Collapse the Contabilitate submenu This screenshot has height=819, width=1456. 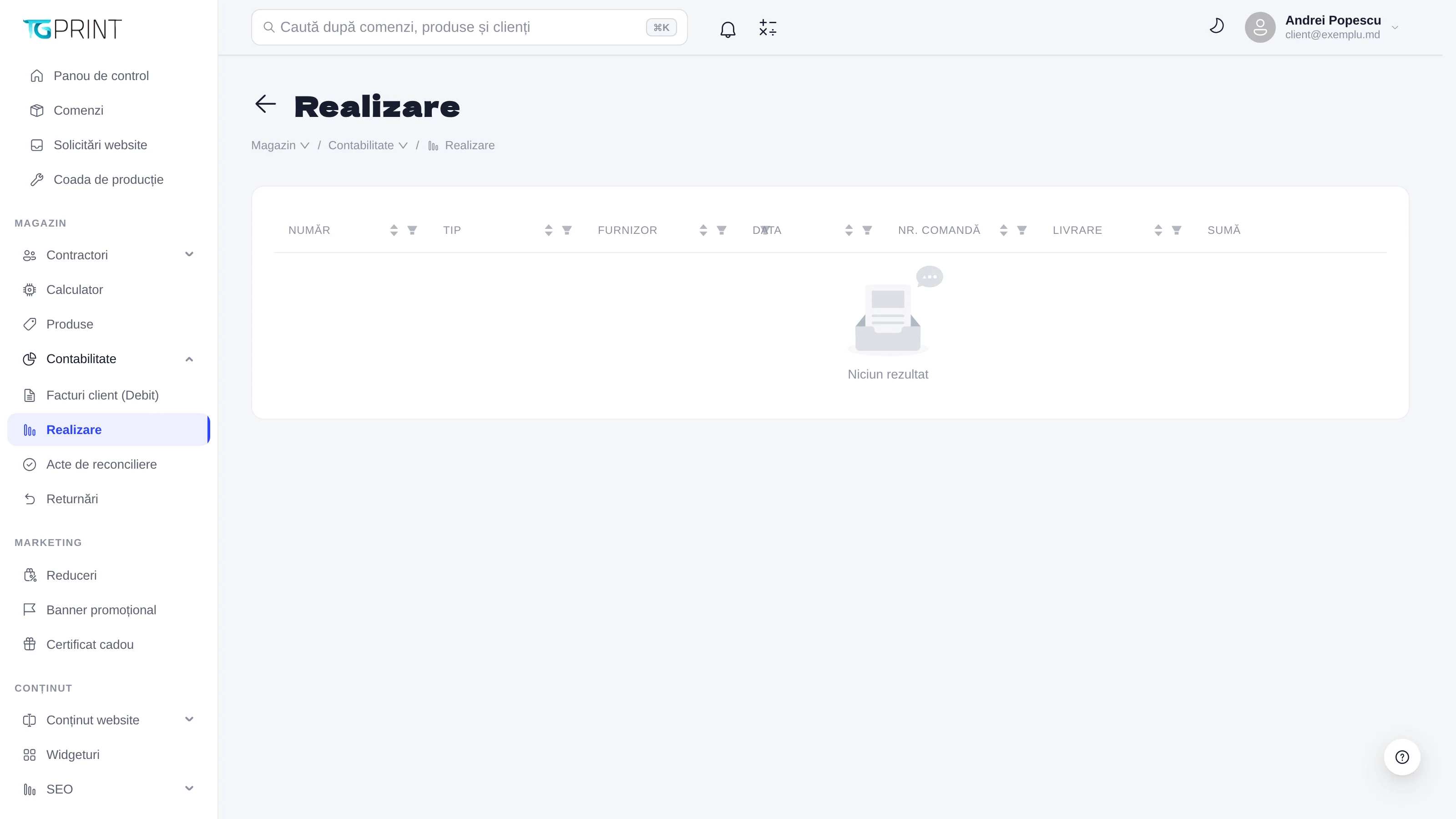[x=189, y=359]
